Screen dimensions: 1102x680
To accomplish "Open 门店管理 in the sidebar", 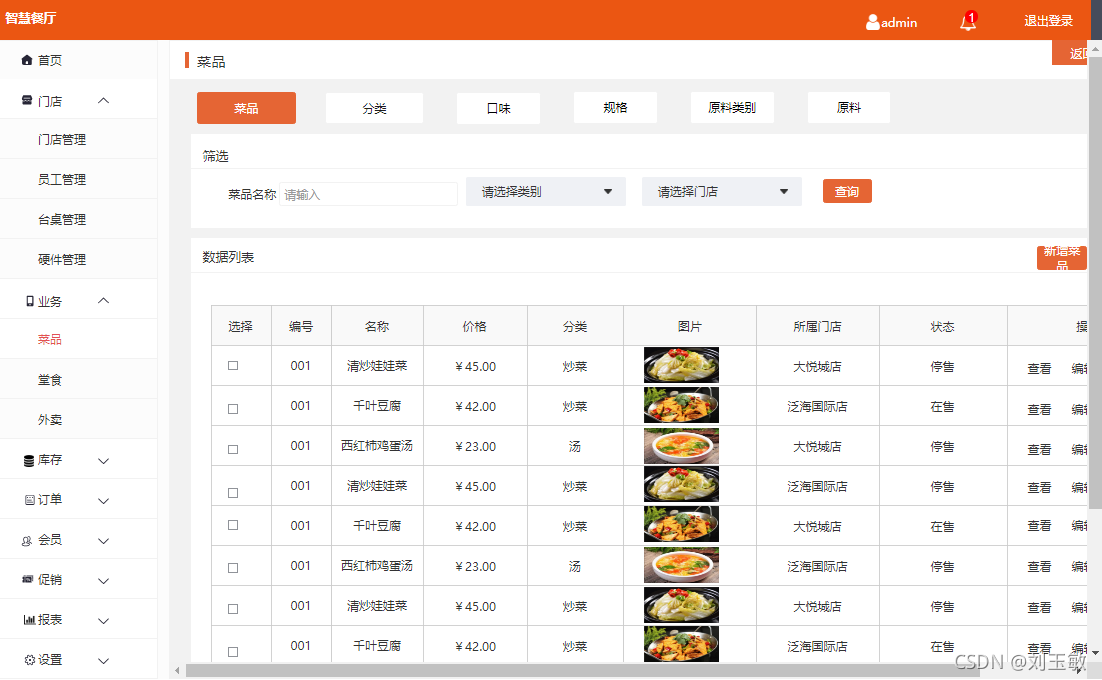I will [x=62, y=140].
